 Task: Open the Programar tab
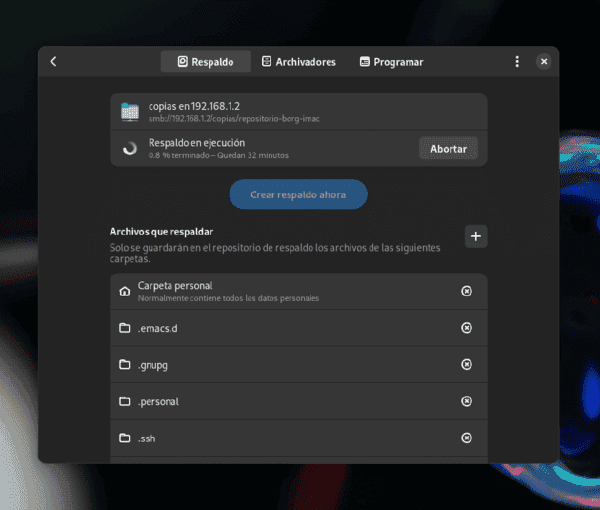tap(391, 62)
